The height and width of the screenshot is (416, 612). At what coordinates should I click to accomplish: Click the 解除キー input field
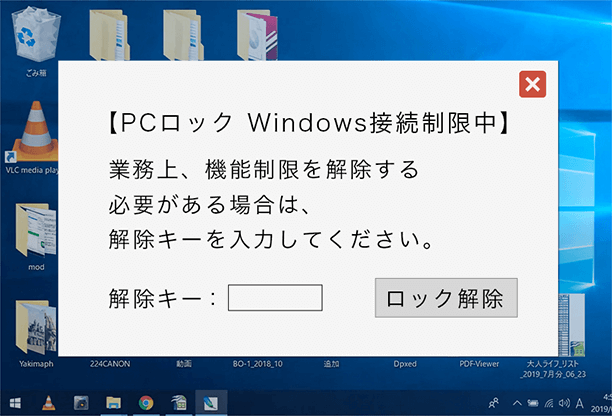pos(275,298)
